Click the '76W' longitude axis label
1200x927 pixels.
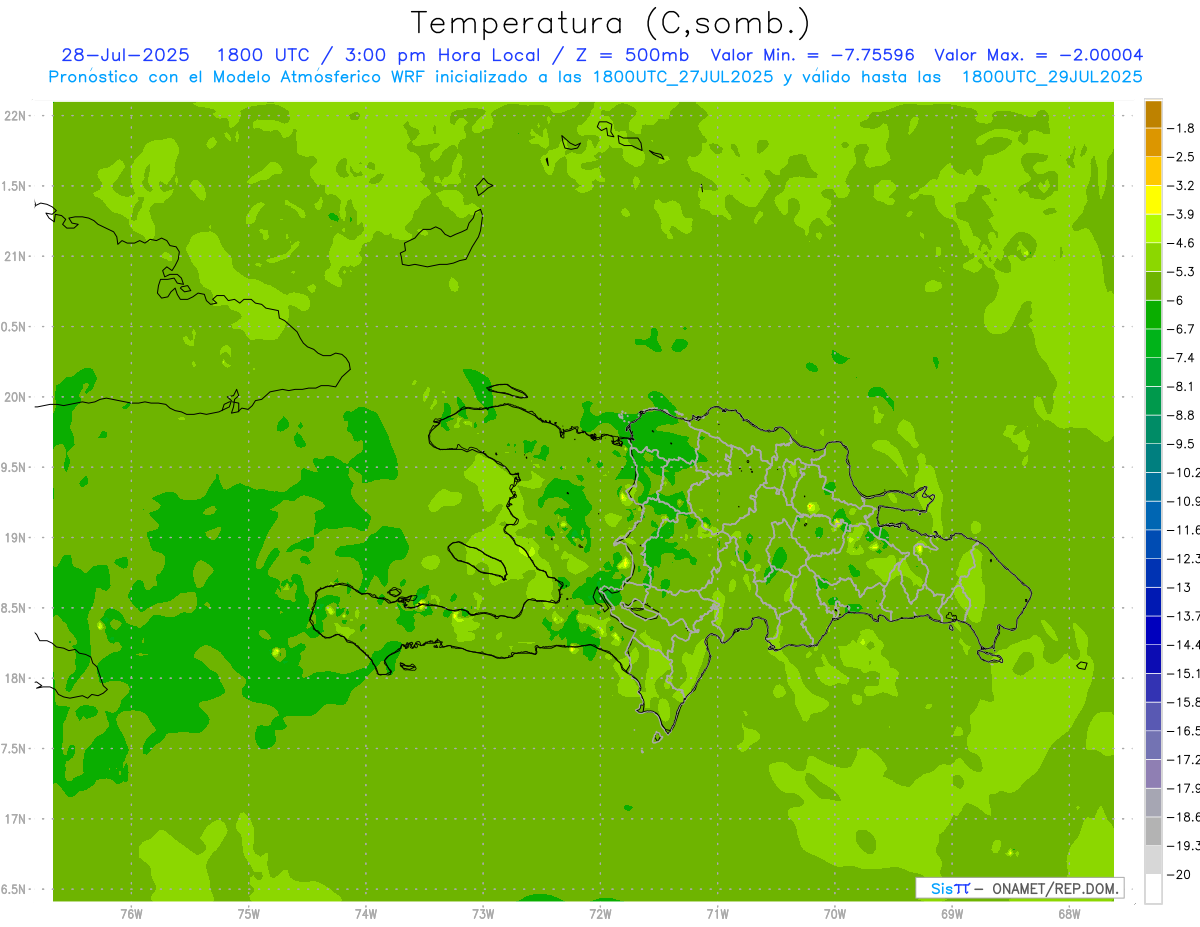[131, 913]
